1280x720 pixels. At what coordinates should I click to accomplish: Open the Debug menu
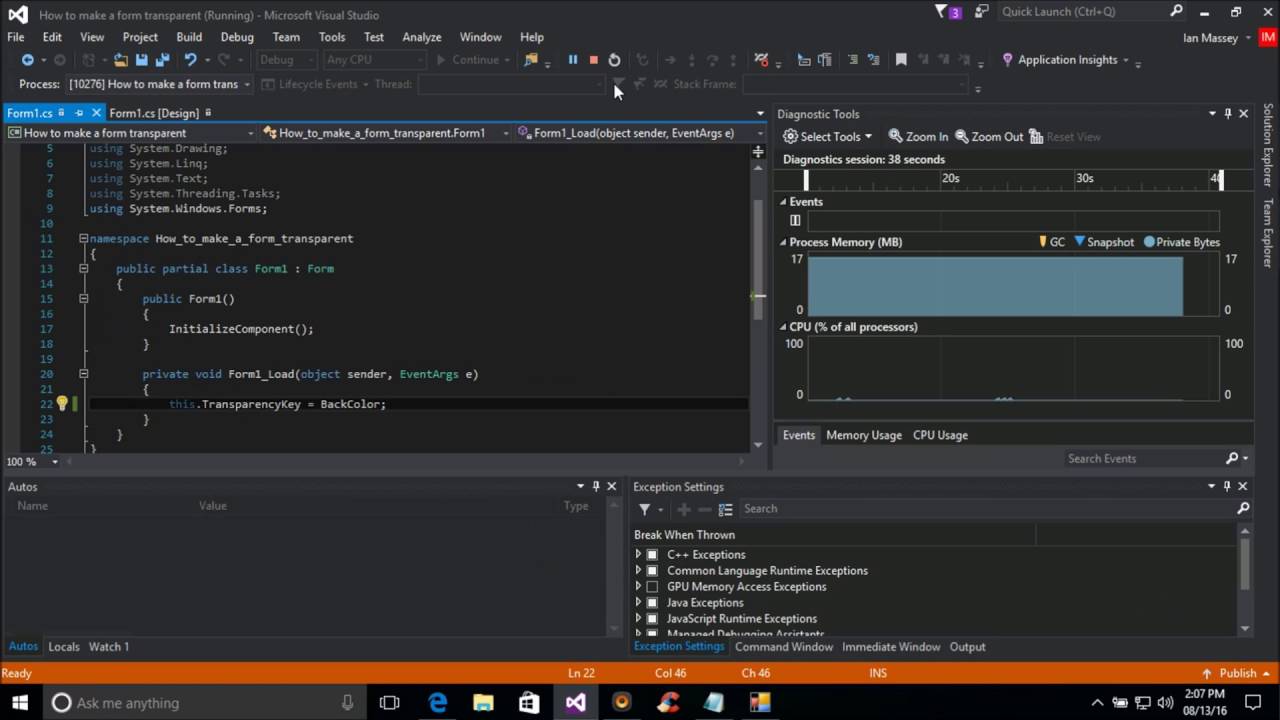point(237,37)
